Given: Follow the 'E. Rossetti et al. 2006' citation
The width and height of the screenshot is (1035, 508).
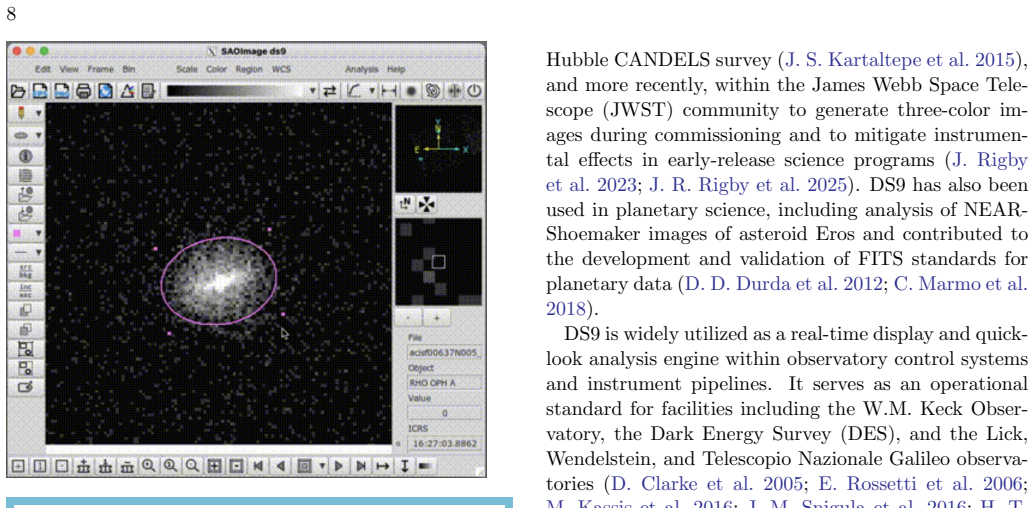Looking at the screenshot, I should coord(922,484).
